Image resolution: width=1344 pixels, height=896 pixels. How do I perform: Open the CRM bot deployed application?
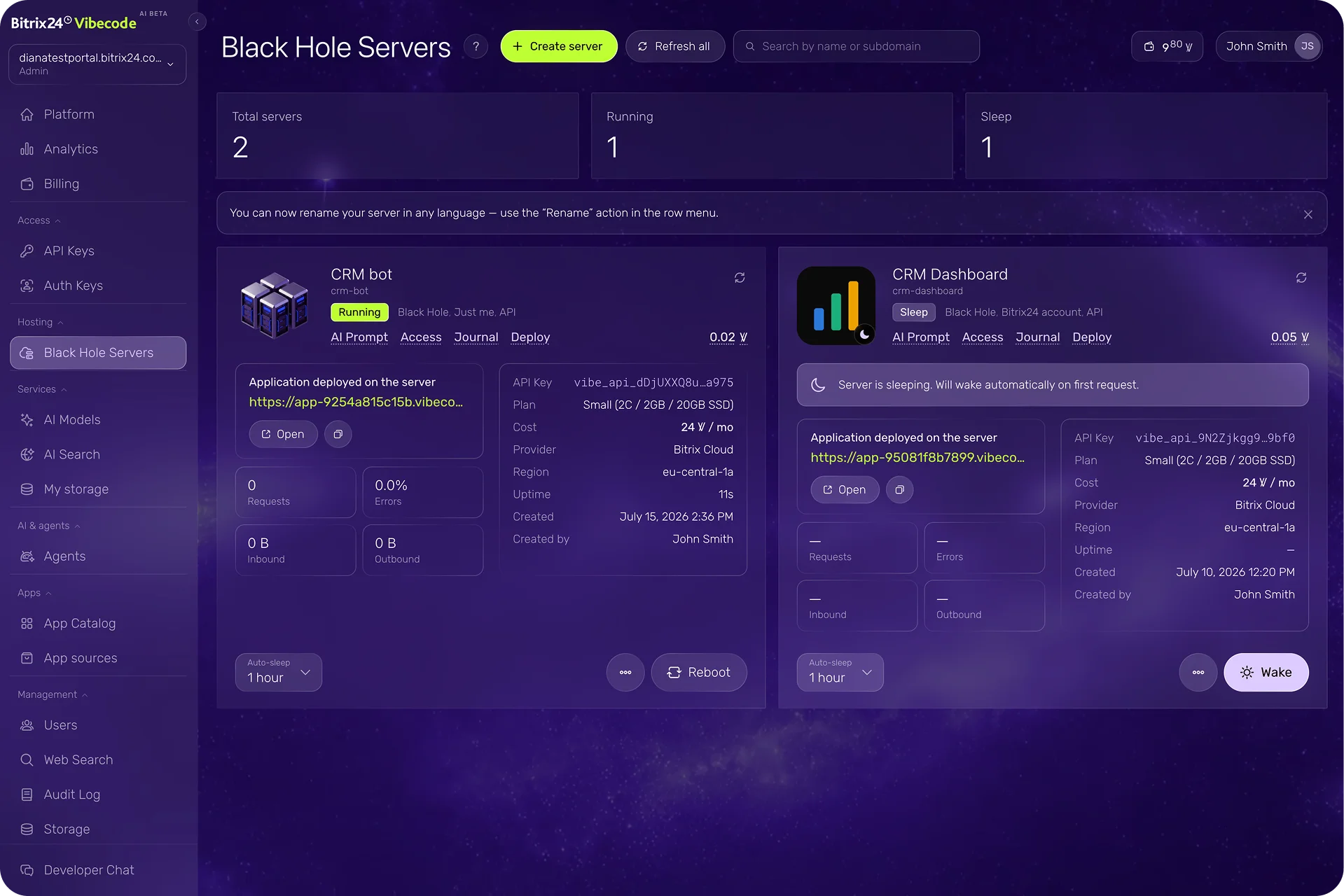click(284, 434)
